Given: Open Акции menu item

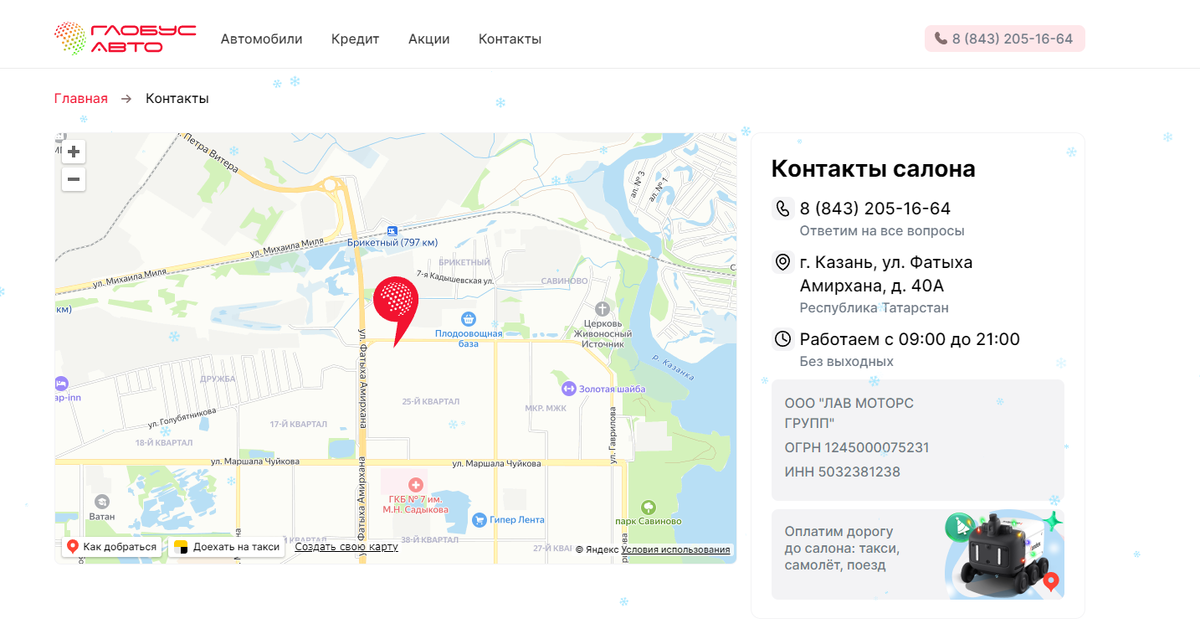Looking at the screenshot, I should (429, 39).
